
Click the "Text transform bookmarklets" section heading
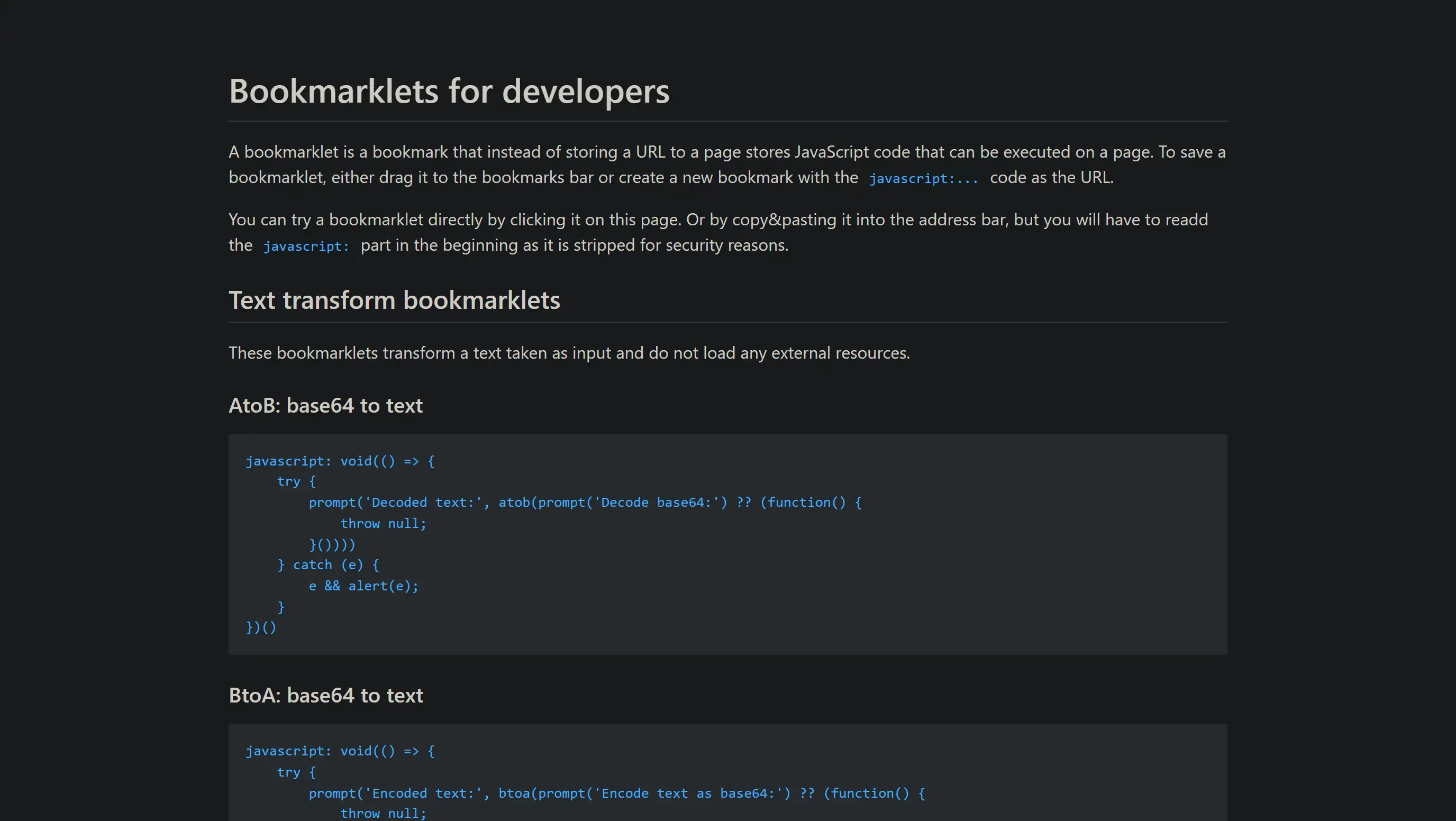pyautogui.click(x=394, y=300)
